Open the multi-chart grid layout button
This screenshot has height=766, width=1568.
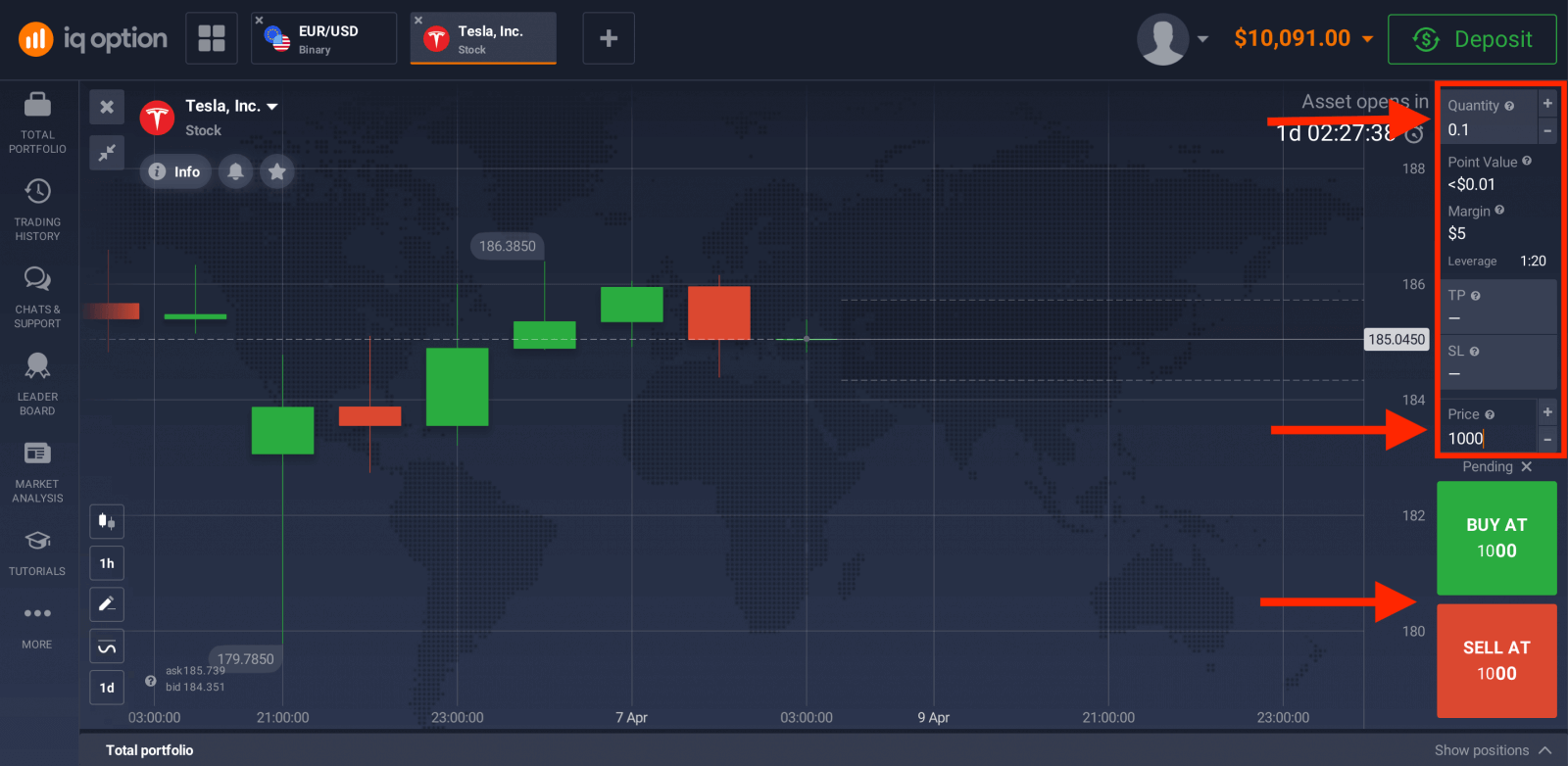point(212,38)
